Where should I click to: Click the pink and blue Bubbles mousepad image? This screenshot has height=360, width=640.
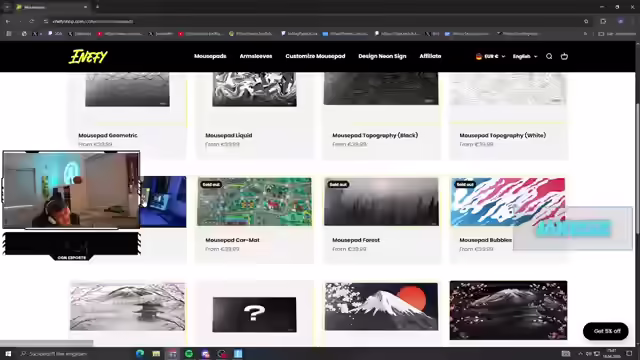tap(508, 202)
